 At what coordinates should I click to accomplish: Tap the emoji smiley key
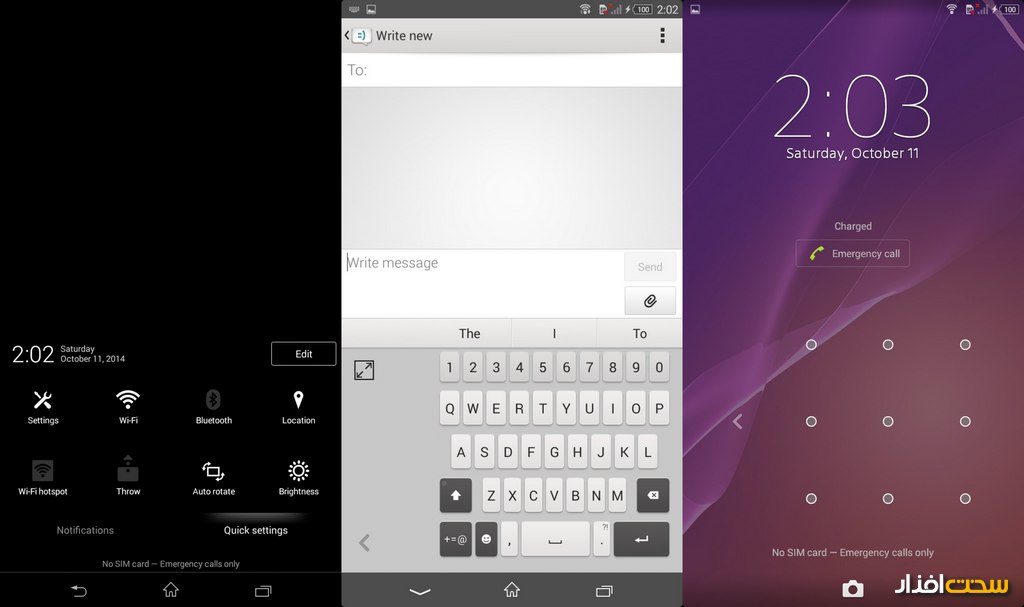[x=486, y=539]
